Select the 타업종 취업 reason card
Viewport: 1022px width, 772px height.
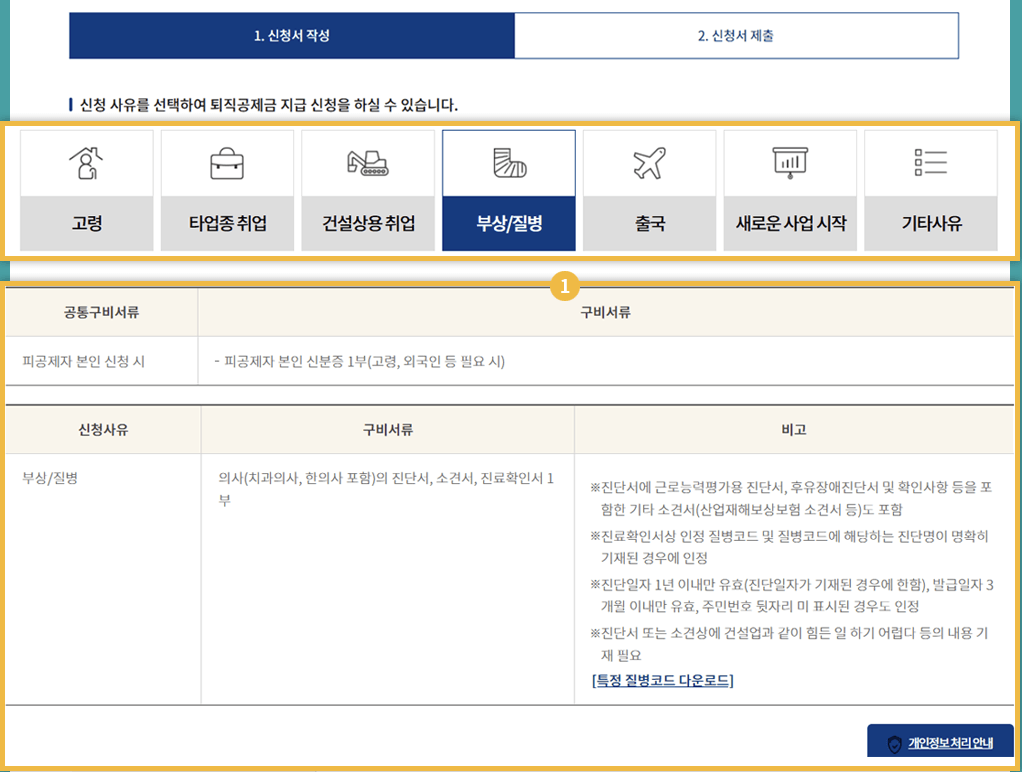(x=227, y=189)
